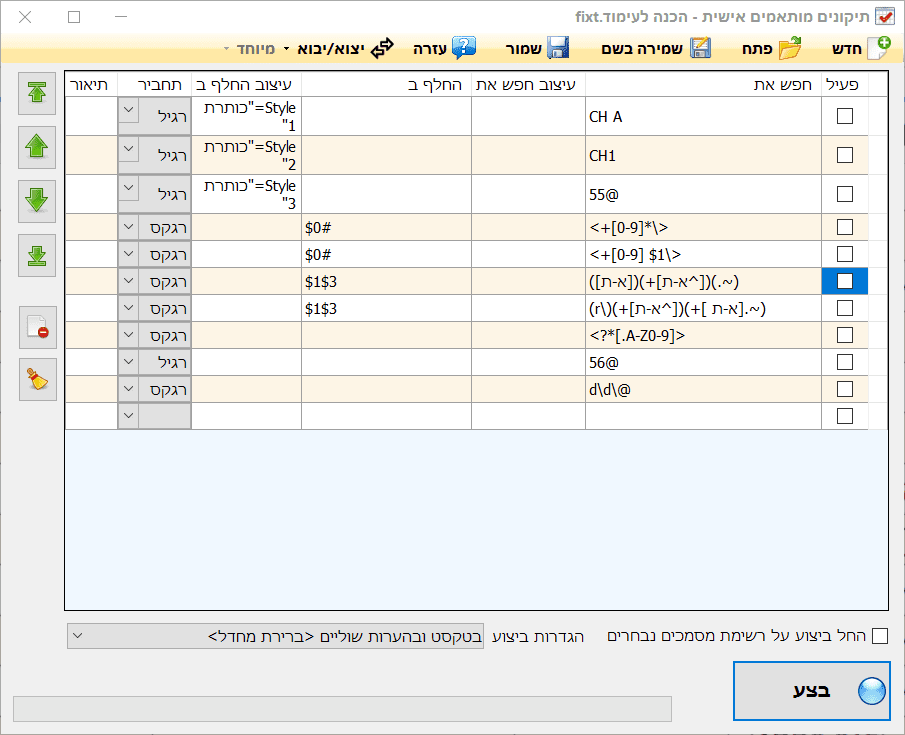This screenshot has width=905, height=735.
Task: Open the syntax dropdown in the 55@ row
Action: coord(129,188)
